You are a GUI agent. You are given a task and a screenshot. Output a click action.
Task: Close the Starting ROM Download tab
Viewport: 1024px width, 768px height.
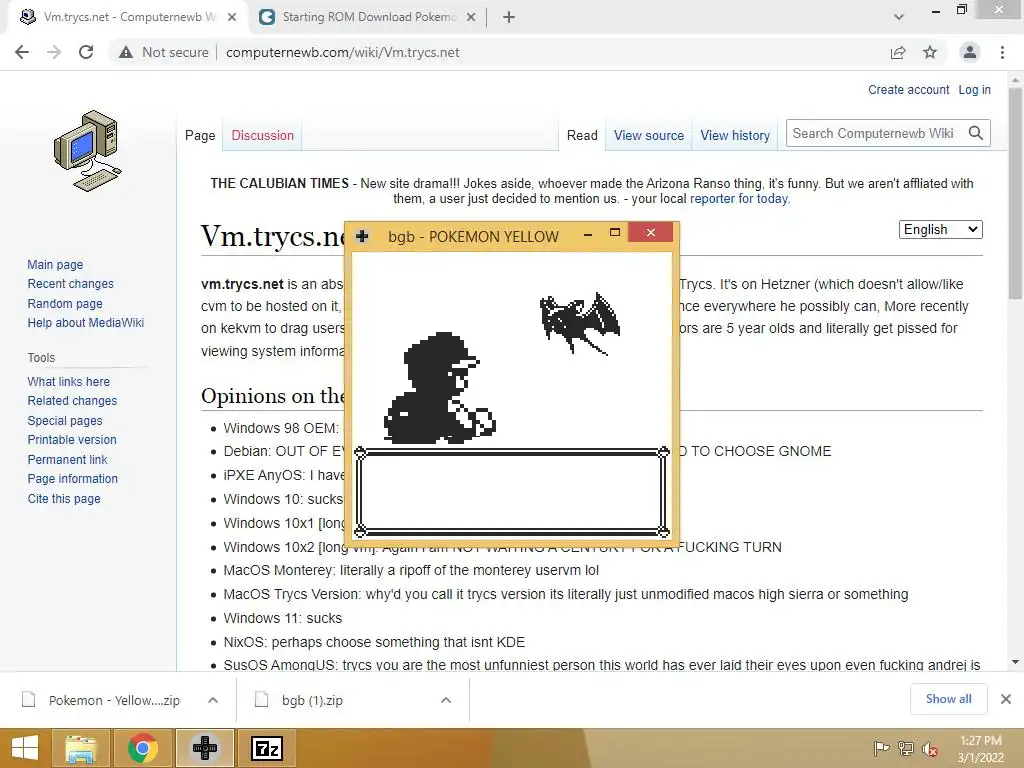coord(471,18)
